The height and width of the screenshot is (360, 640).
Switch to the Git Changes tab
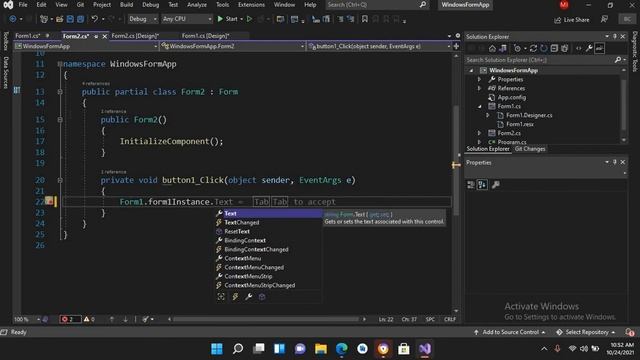coord(530,149)
